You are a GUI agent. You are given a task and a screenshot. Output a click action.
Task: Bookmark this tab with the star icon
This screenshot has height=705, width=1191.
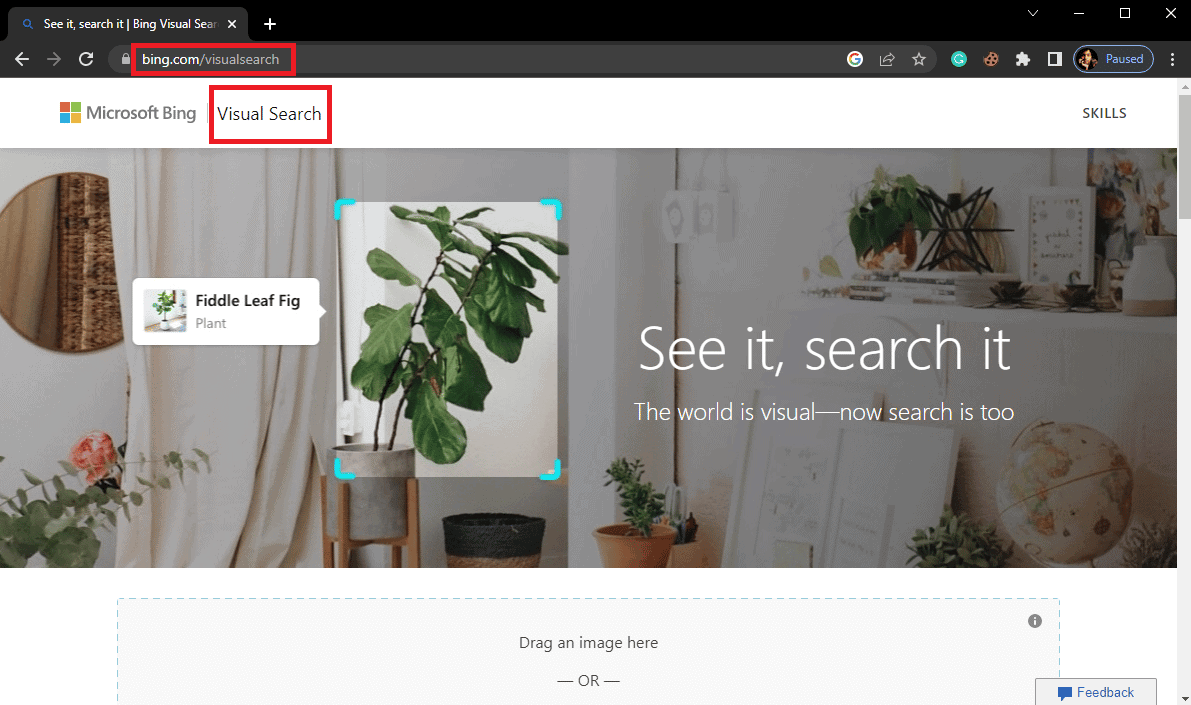tap(919, 59)
